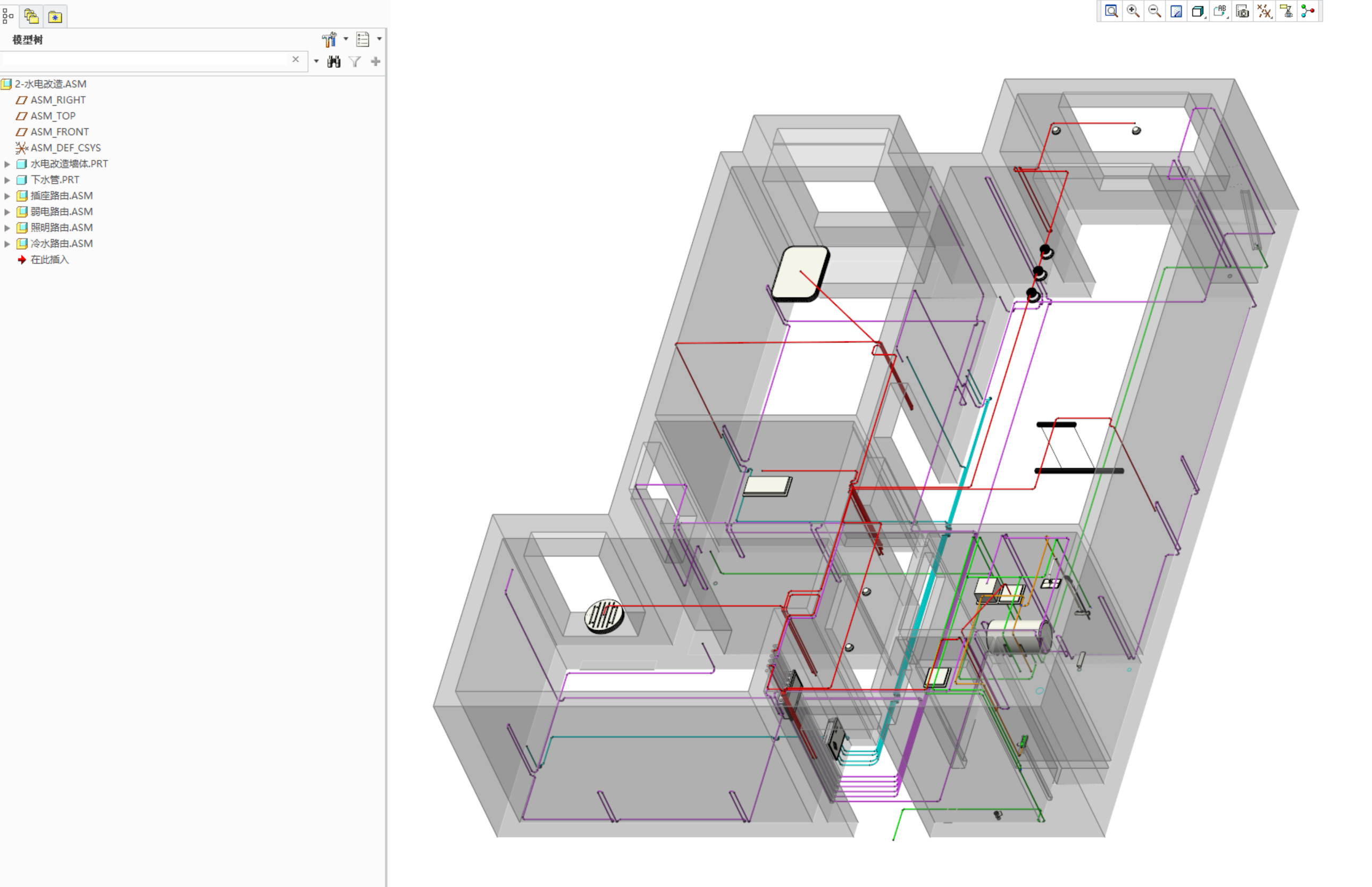Click the Refit view icon
The width and height of the screenshot is (1372, 887).
click(x=1111, y=11)
